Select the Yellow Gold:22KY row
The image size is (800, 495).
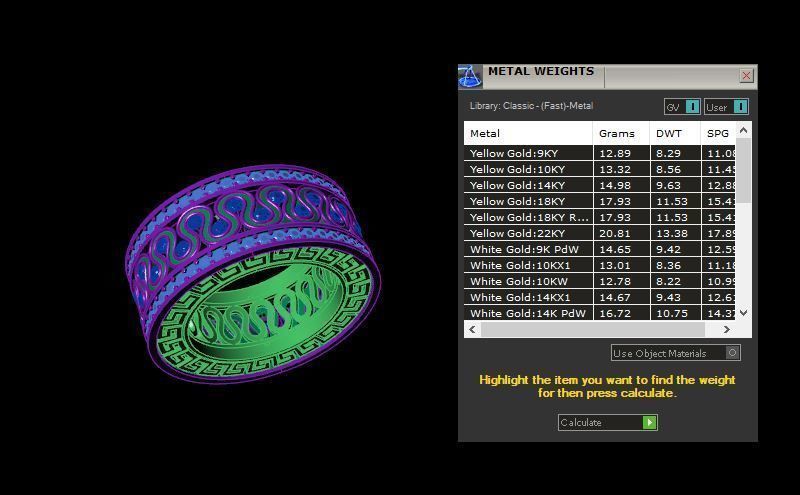[600, 233]
